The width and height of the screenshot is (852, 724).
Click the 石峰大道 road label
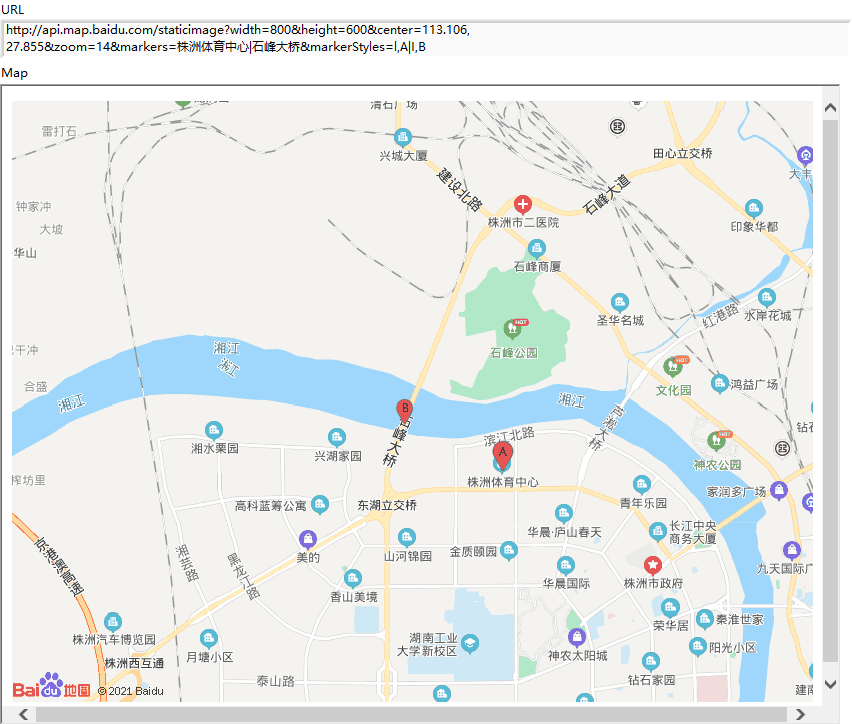pyautogui.click(x=606, y=195)
